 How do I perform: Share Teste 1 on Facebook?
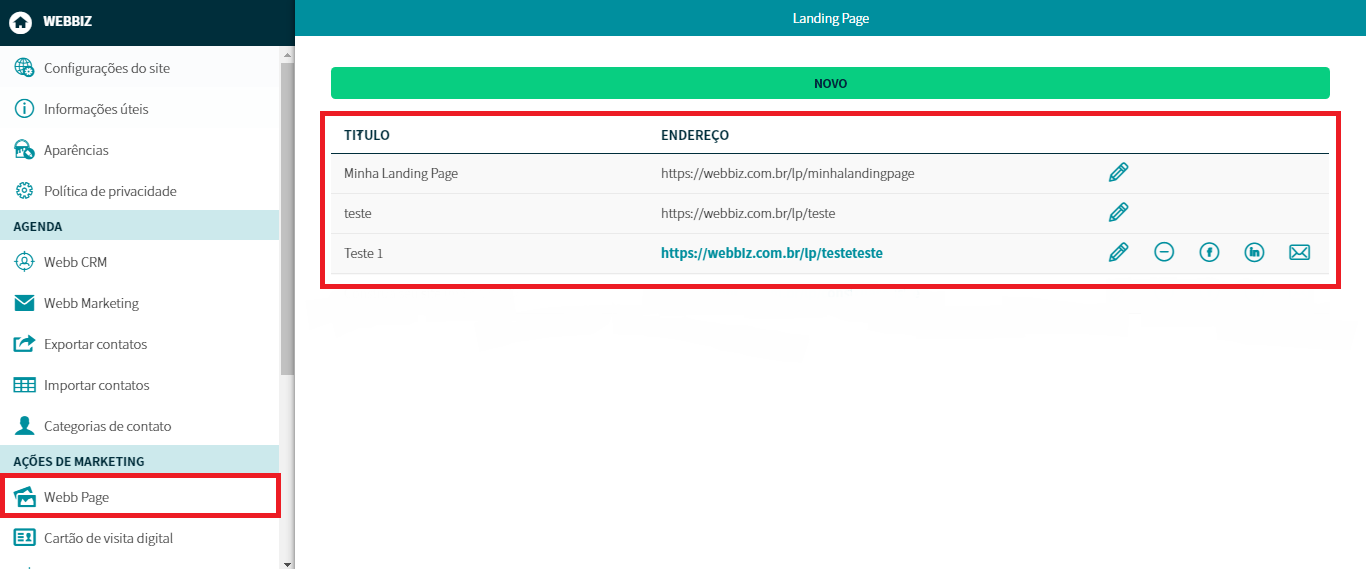(x=1209, y=253)
